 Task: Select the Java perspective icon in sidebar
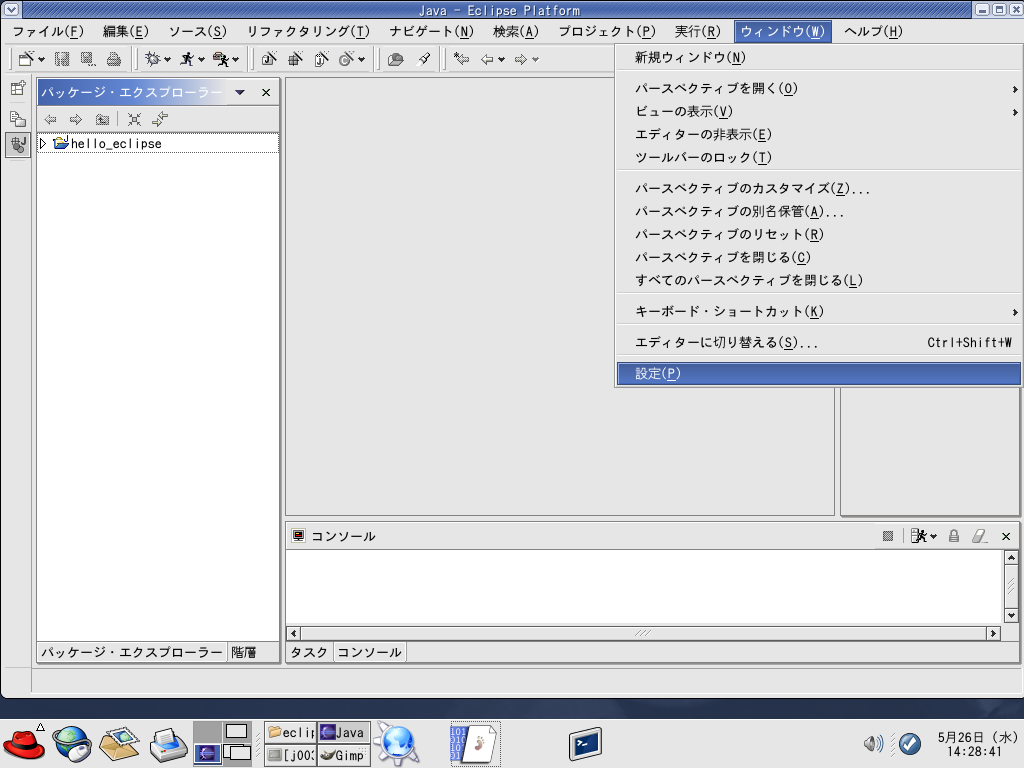point(18,145)
